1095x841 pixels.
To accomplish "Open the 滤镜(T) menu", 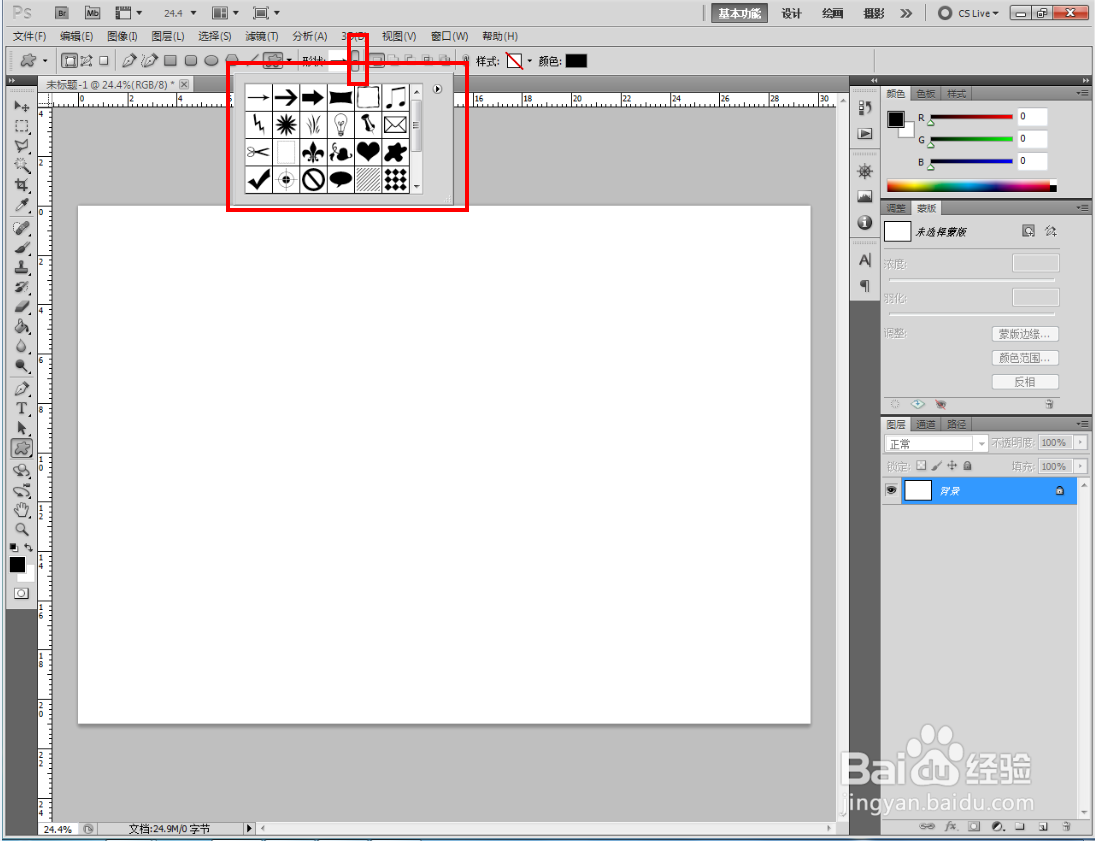I will pyautogui.click(x=261, y=36).
